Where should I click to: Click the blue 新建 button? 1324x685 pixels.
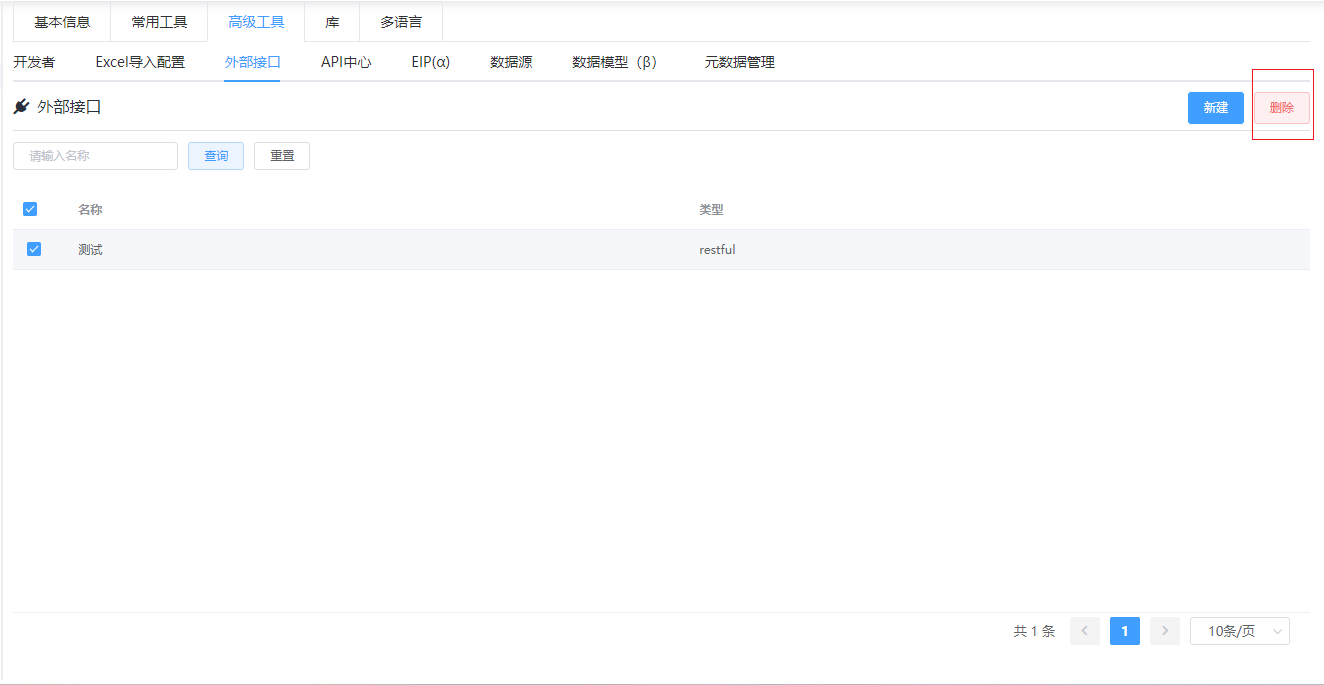[1216, 108]
